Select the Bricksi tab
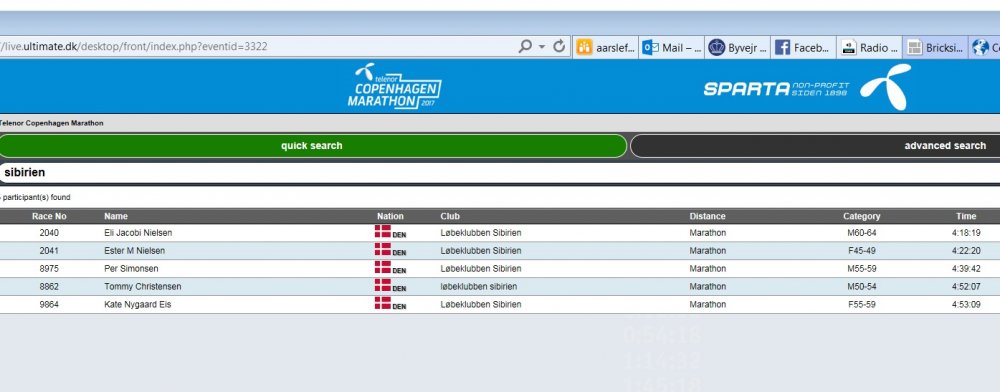The image size is (1000, 392). click(x=936, y=47)
